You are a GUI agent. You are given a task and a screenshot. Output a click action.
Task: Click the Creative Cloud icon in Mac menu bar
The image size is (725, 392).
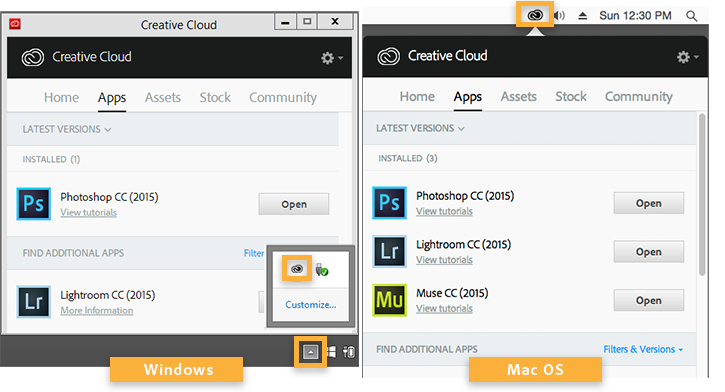pyautogui.click(x=535, y=15)
